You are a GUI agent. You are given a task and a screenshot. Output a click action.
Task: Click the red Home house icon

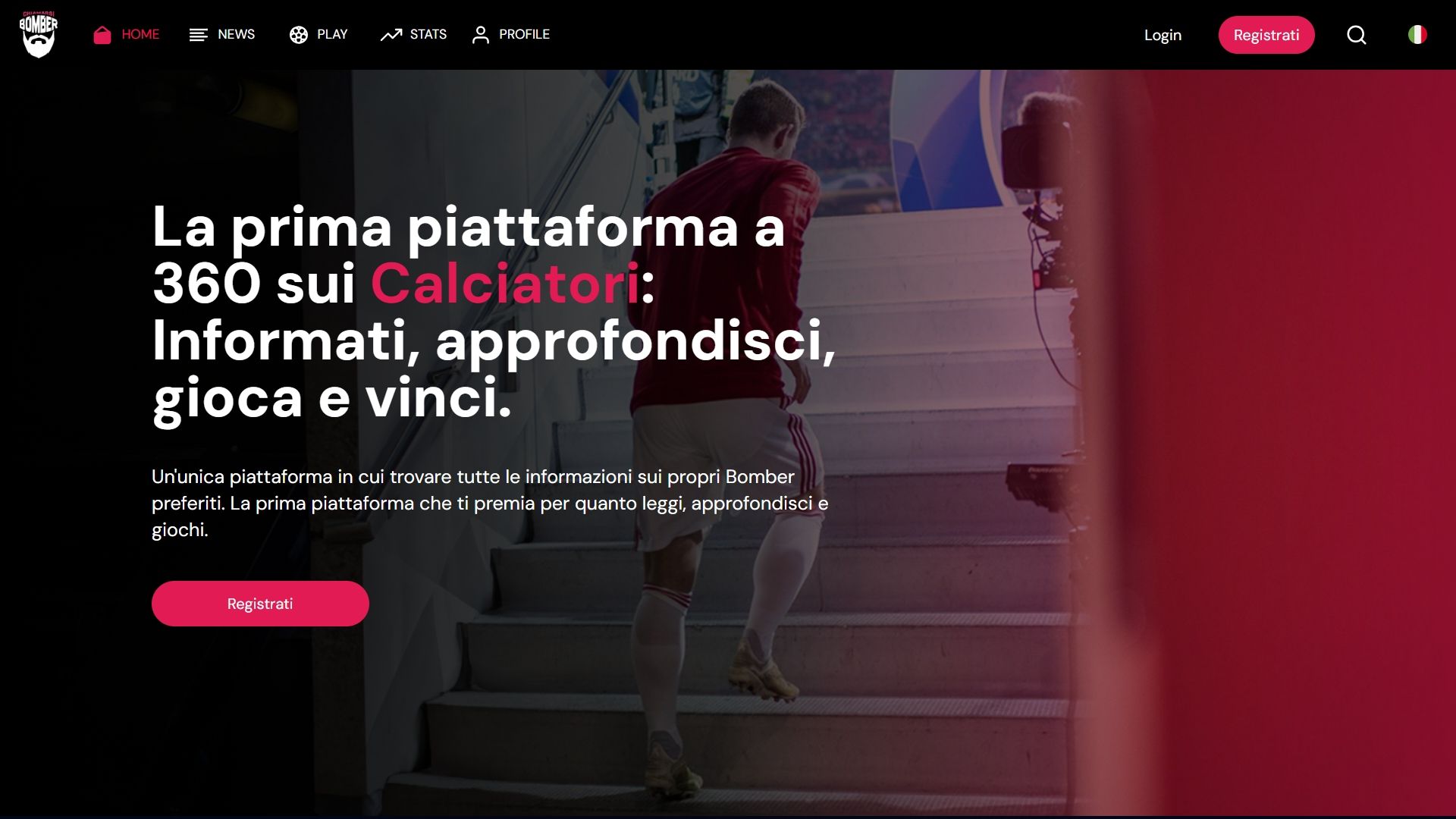pos(102,35)
